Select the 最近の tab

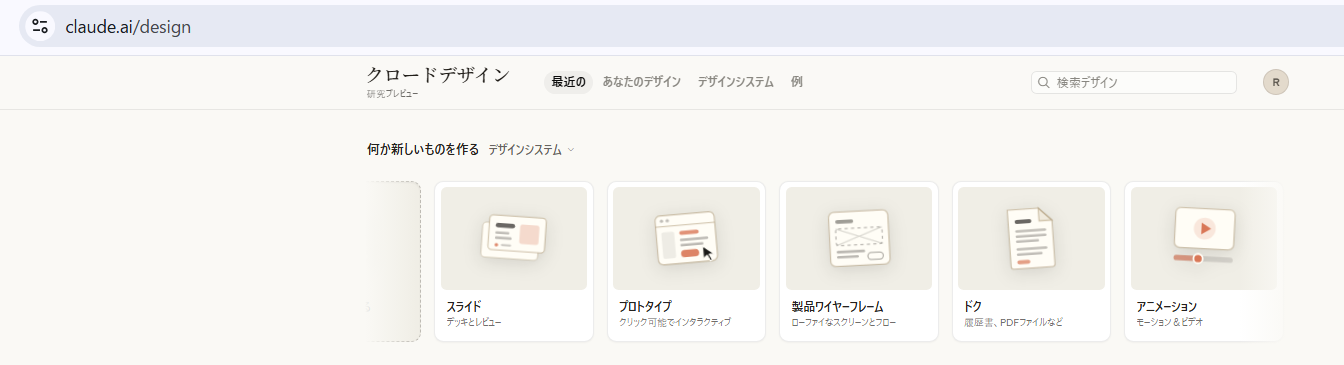coord(568,82)
